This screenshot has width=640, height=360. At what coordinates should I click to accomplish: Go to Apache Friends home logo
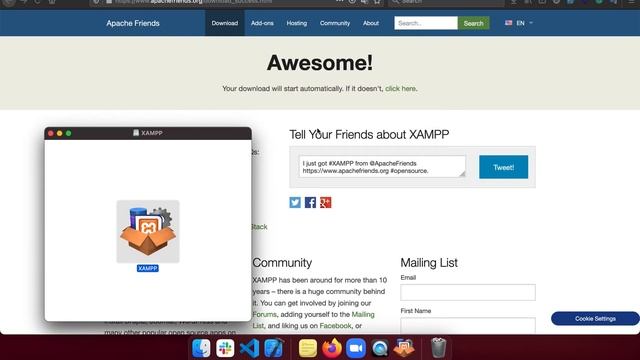pyautogui.click(x=133, y=23)
